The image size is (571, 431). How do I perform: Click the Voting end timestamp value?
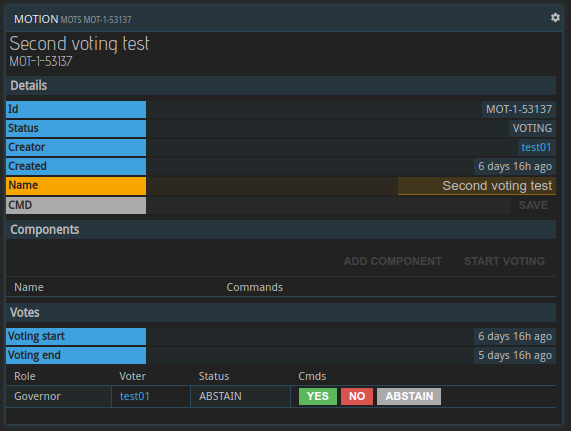(x=515, y=355)
